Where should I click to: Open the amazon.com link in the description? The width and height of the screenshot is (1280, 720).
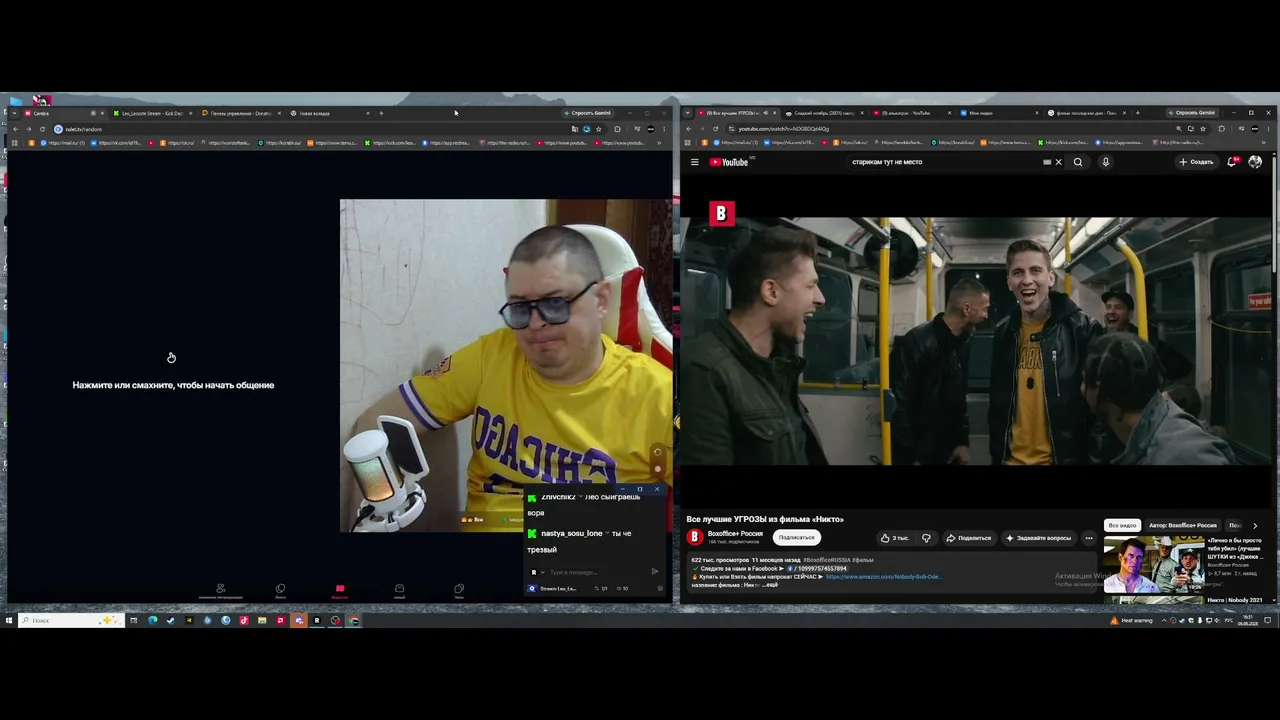coord(883,577)
